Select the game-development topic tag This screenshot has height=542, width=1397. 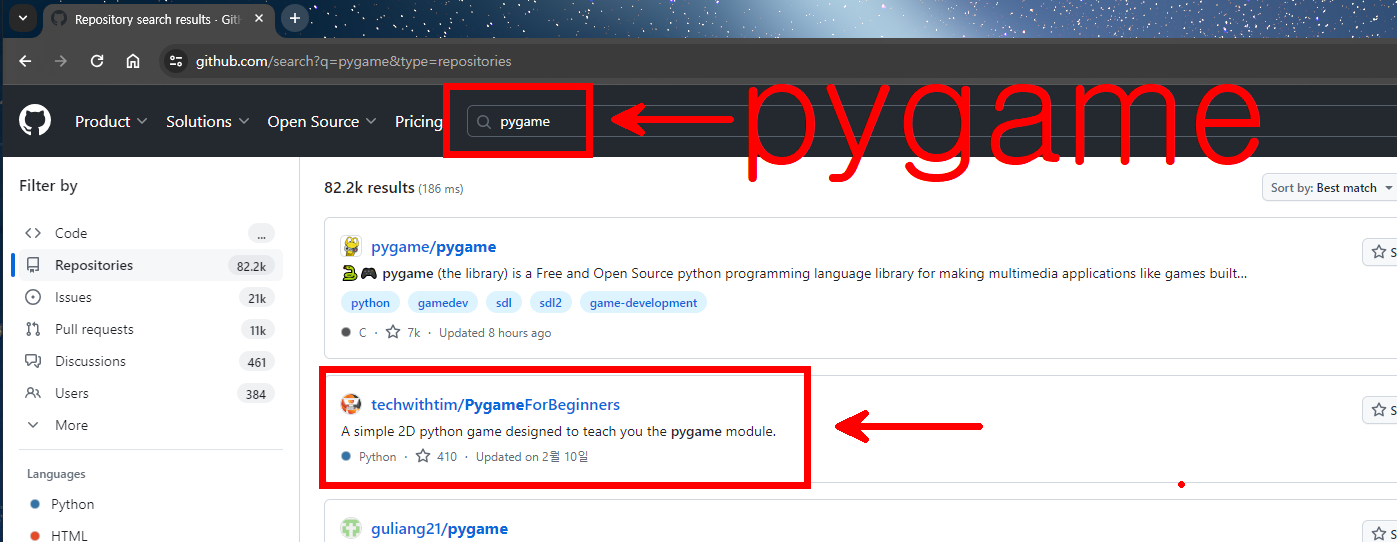click(643, 303)
